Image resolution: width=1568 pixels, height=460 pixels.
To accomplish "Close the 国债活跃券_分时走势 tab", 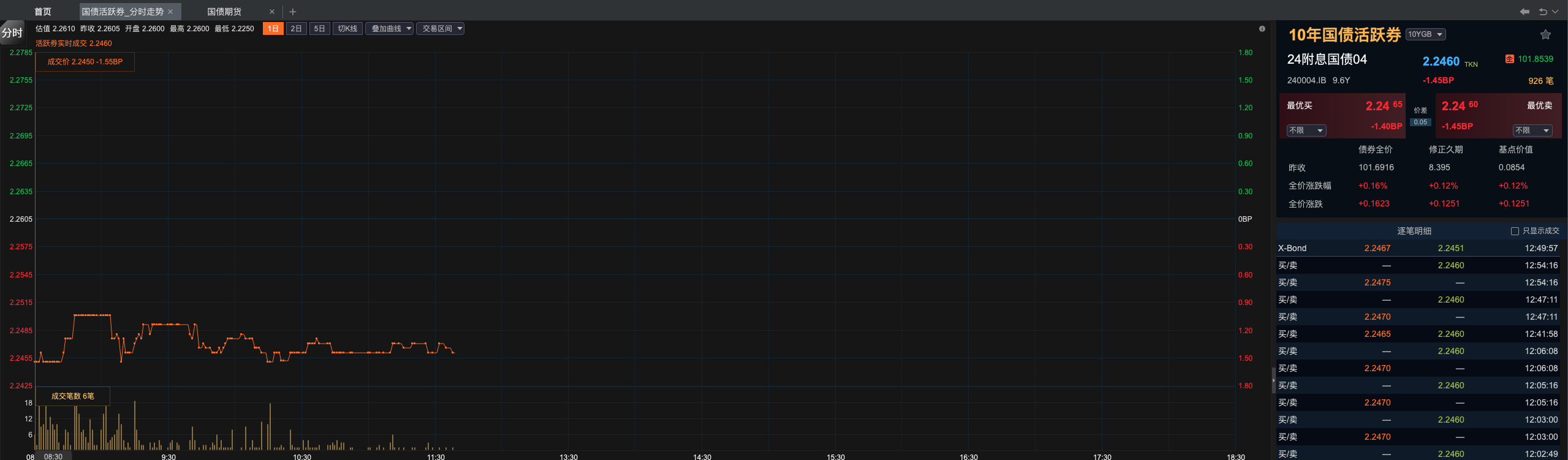I will pyautogui.click(x=170, y=12).
